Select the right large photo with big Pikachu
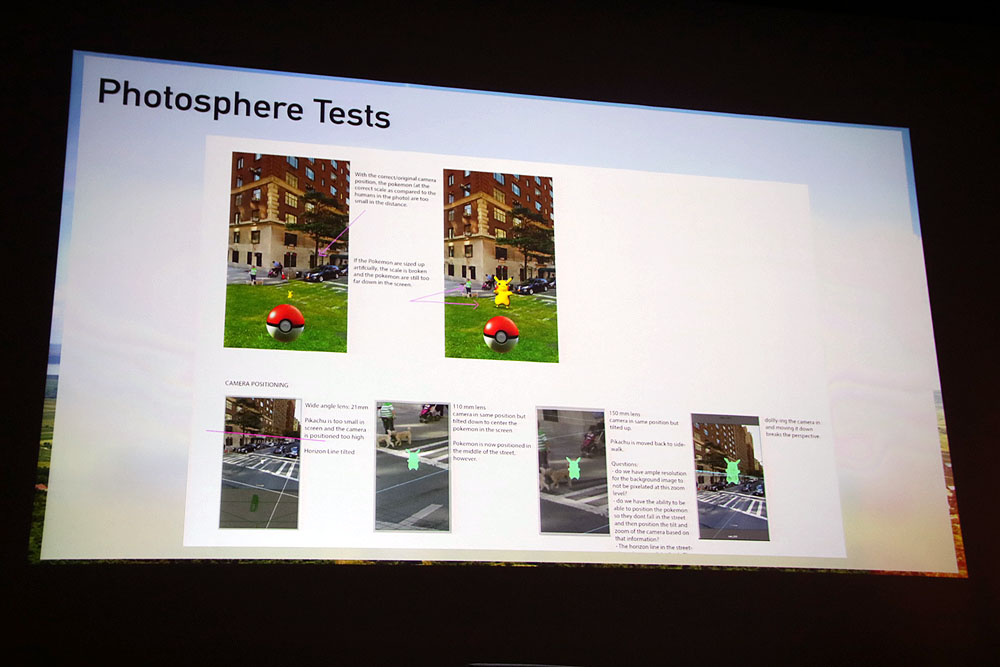 (500, 266)
